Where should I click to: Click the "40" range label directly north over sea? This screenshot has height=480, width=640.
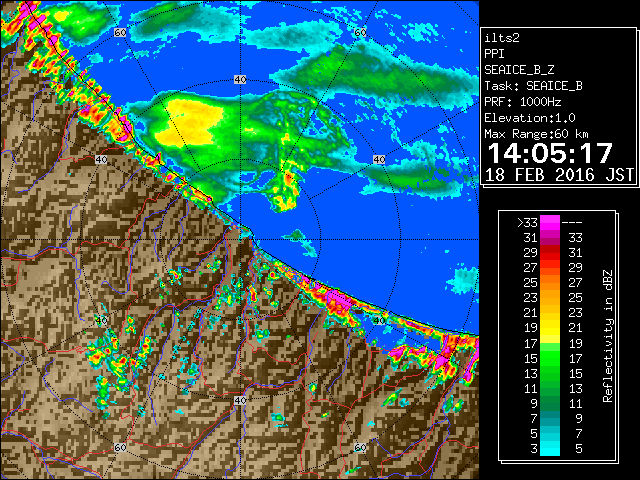(240, 80)
